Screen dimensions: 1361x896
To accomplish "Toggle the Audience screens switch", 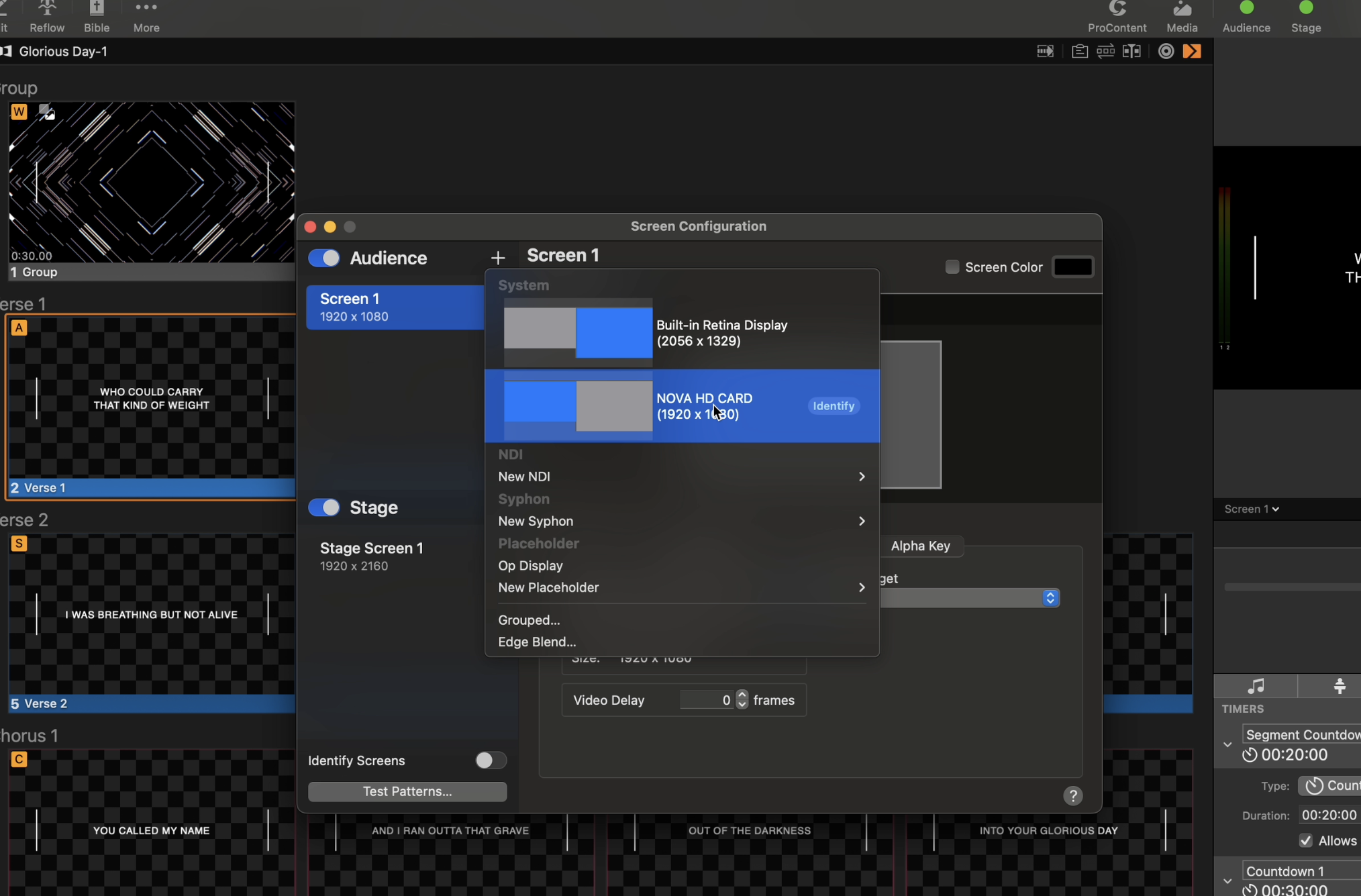I will point(324,258).
